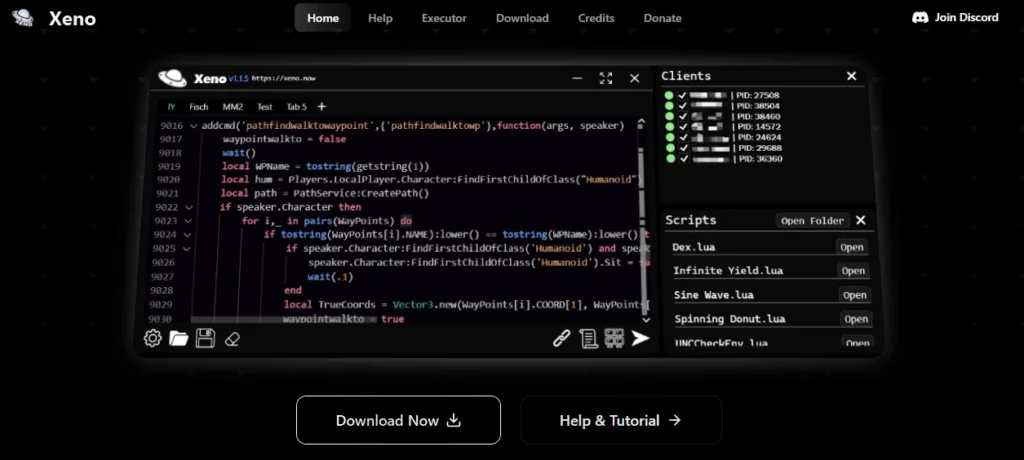Collapse the code fold at line 9024
The width and height of the screenshot is (1024, 460).
(187, 235)
